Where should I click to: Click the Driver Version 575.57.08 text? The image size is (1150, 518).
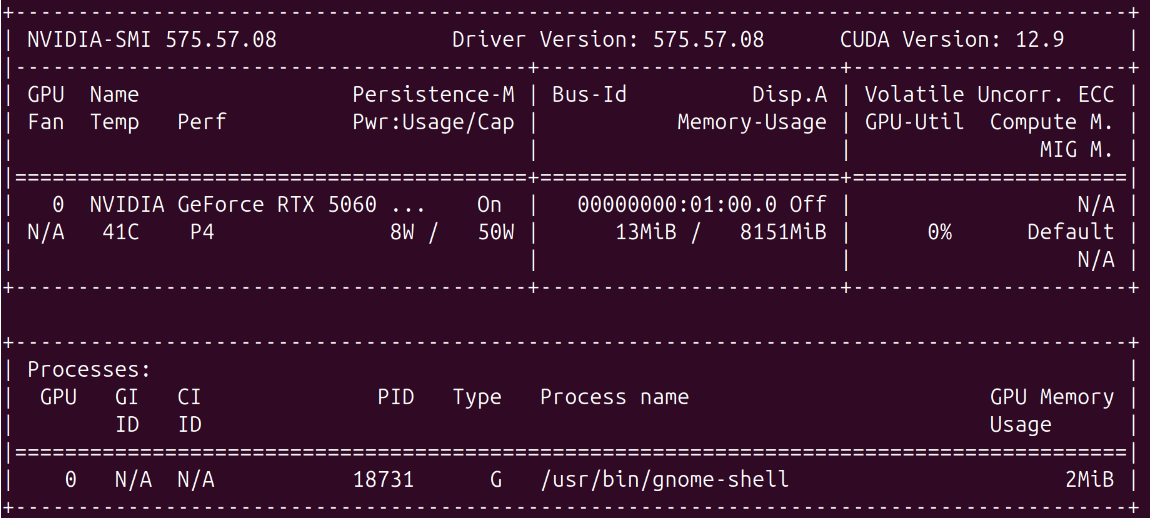tap(608, 40)
